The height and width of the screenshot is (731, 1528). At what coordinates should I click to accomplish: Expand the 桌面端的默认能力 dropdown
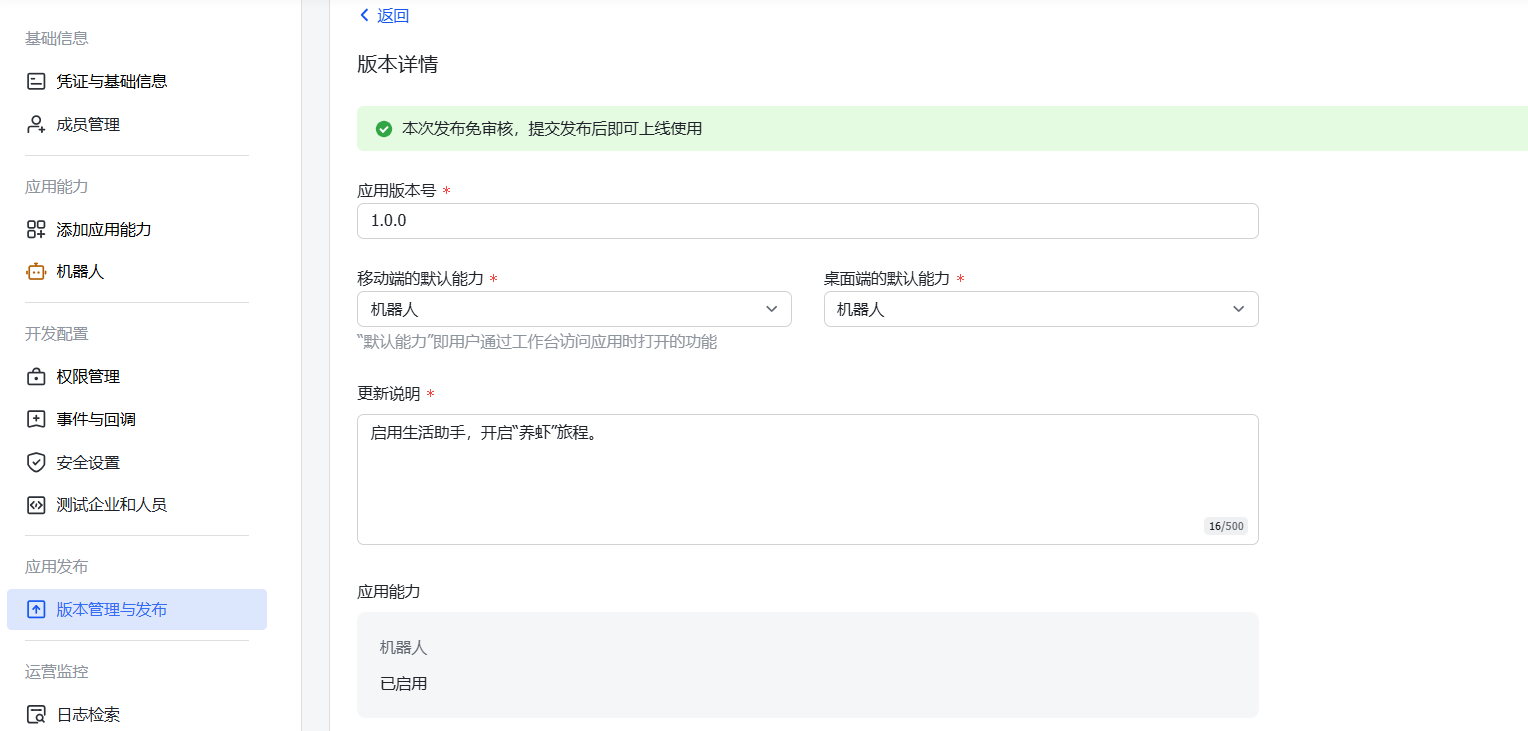(x=1040, y=309)
